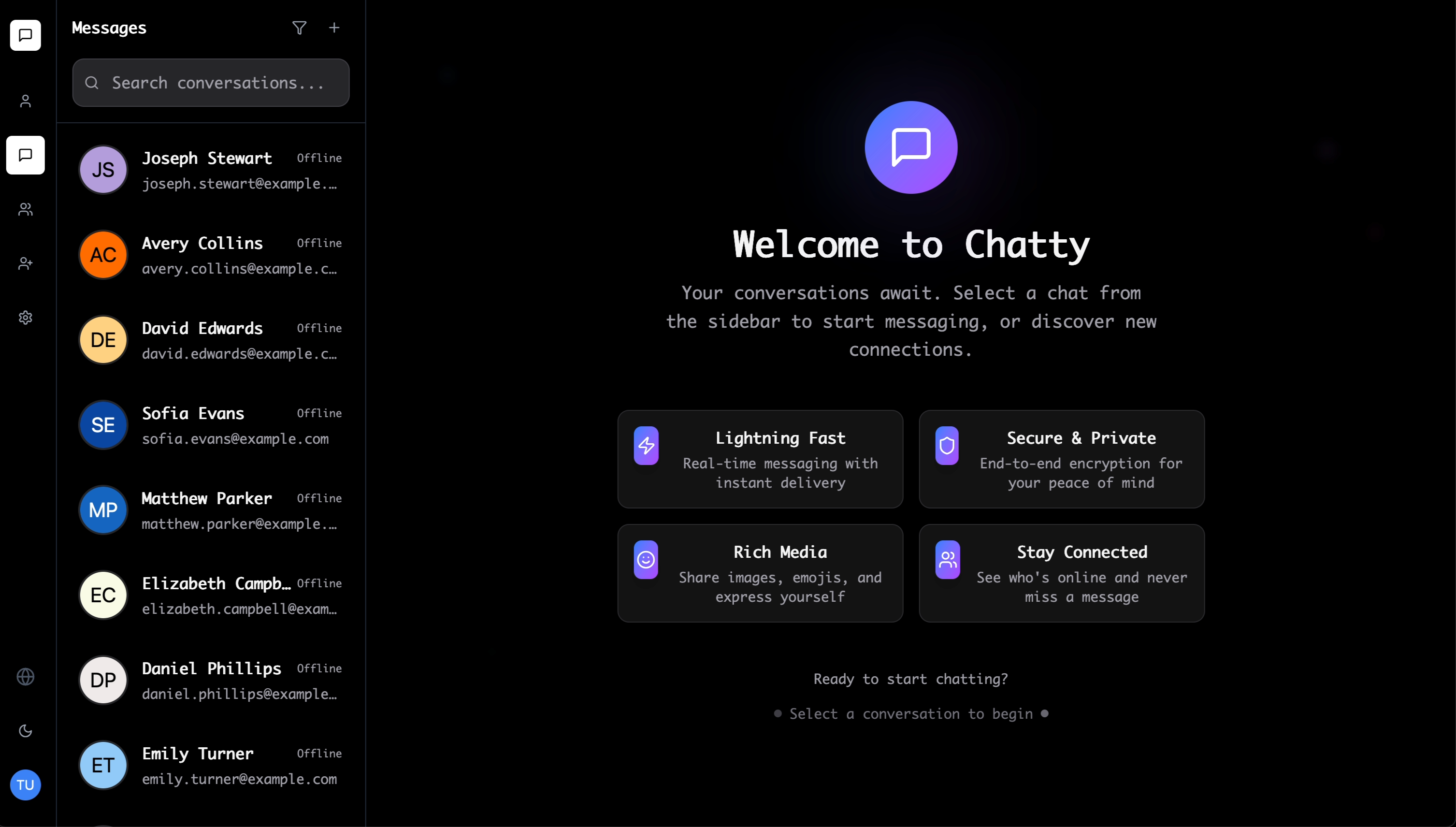Start a new conversation with the plus icon
1456x827 pixels.
coord(334,27)
